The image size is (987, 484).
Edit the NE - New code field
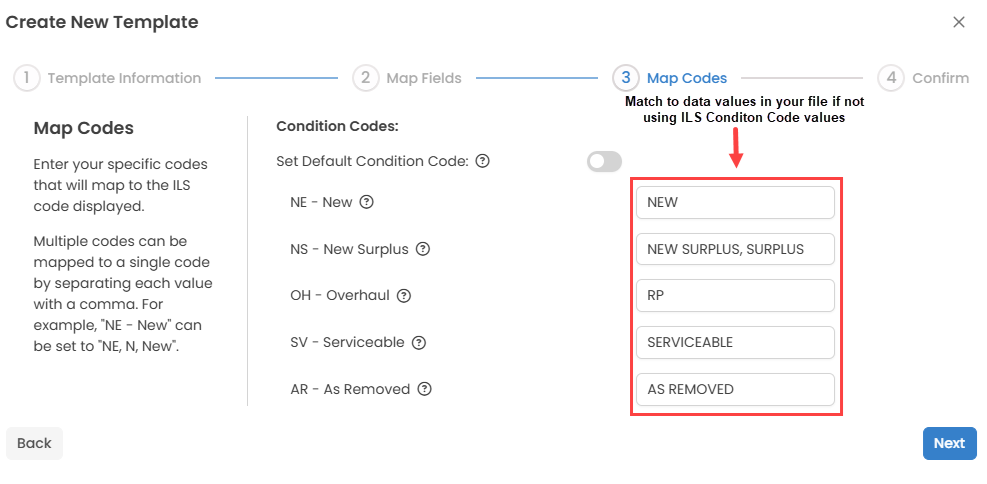pos(734,202)
